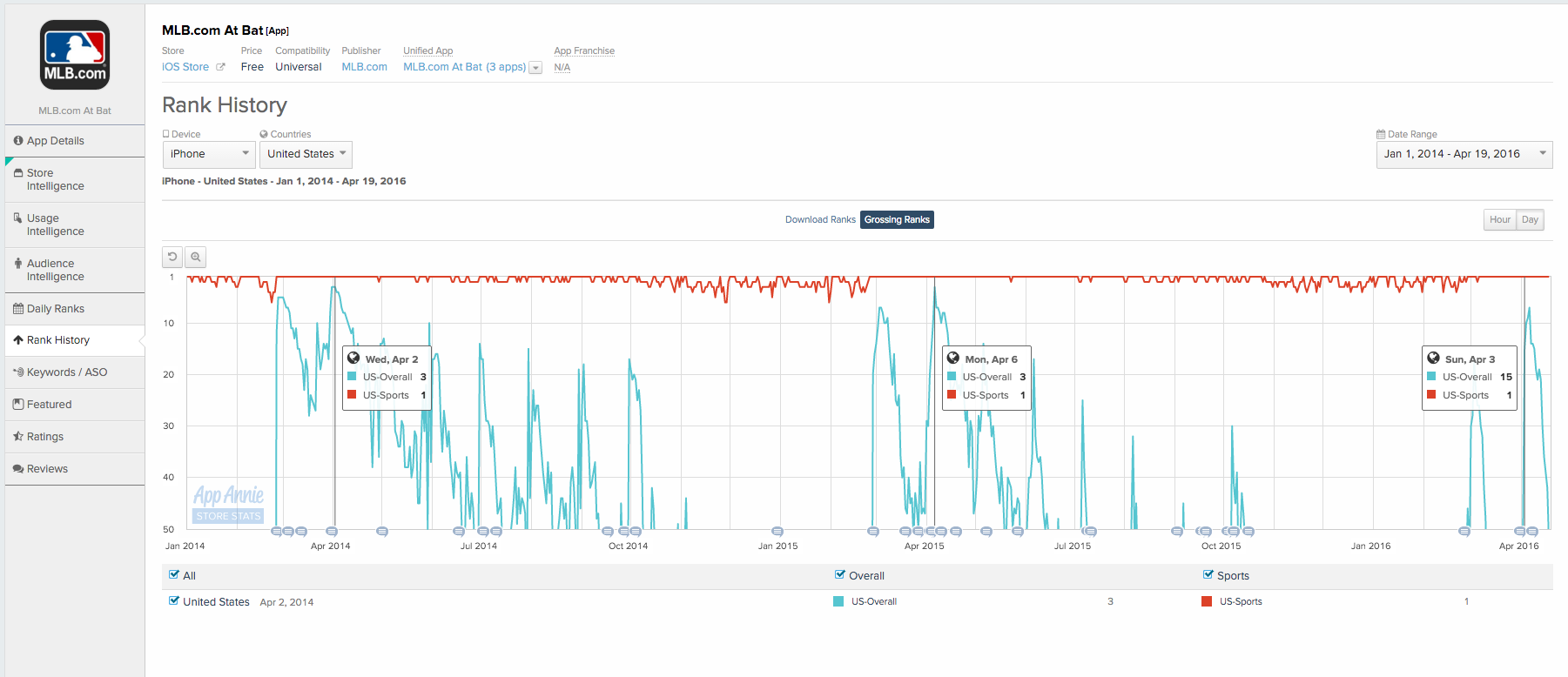Open Featured page in the sidebar
Screen dimensions: 1568x677
coord(75,404)
